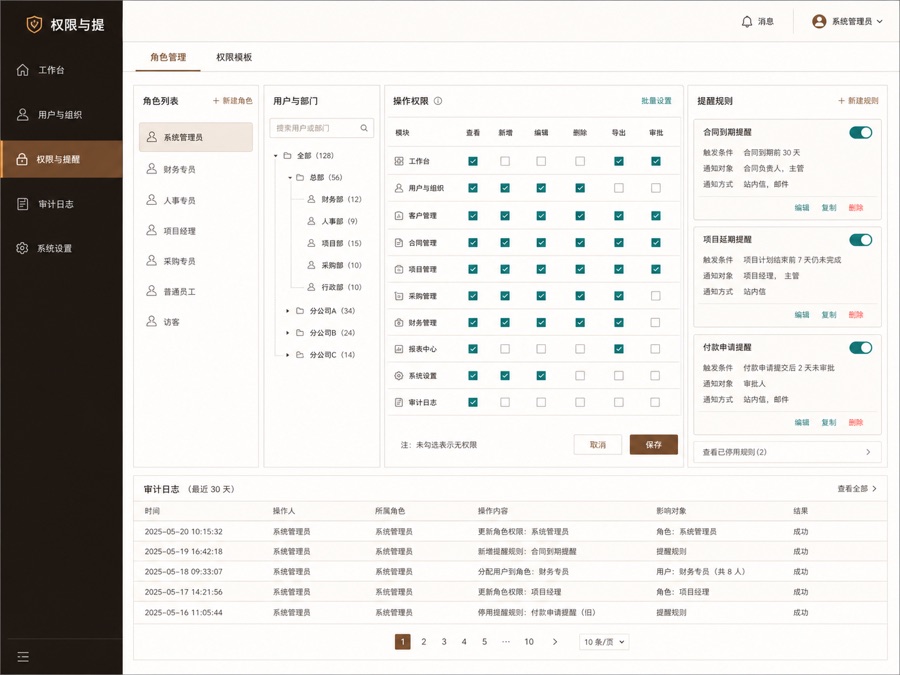The height and width of the screenshot is (675, 900).
Task: Open 审计日志 in the sidebar menu
Action: 61,204
